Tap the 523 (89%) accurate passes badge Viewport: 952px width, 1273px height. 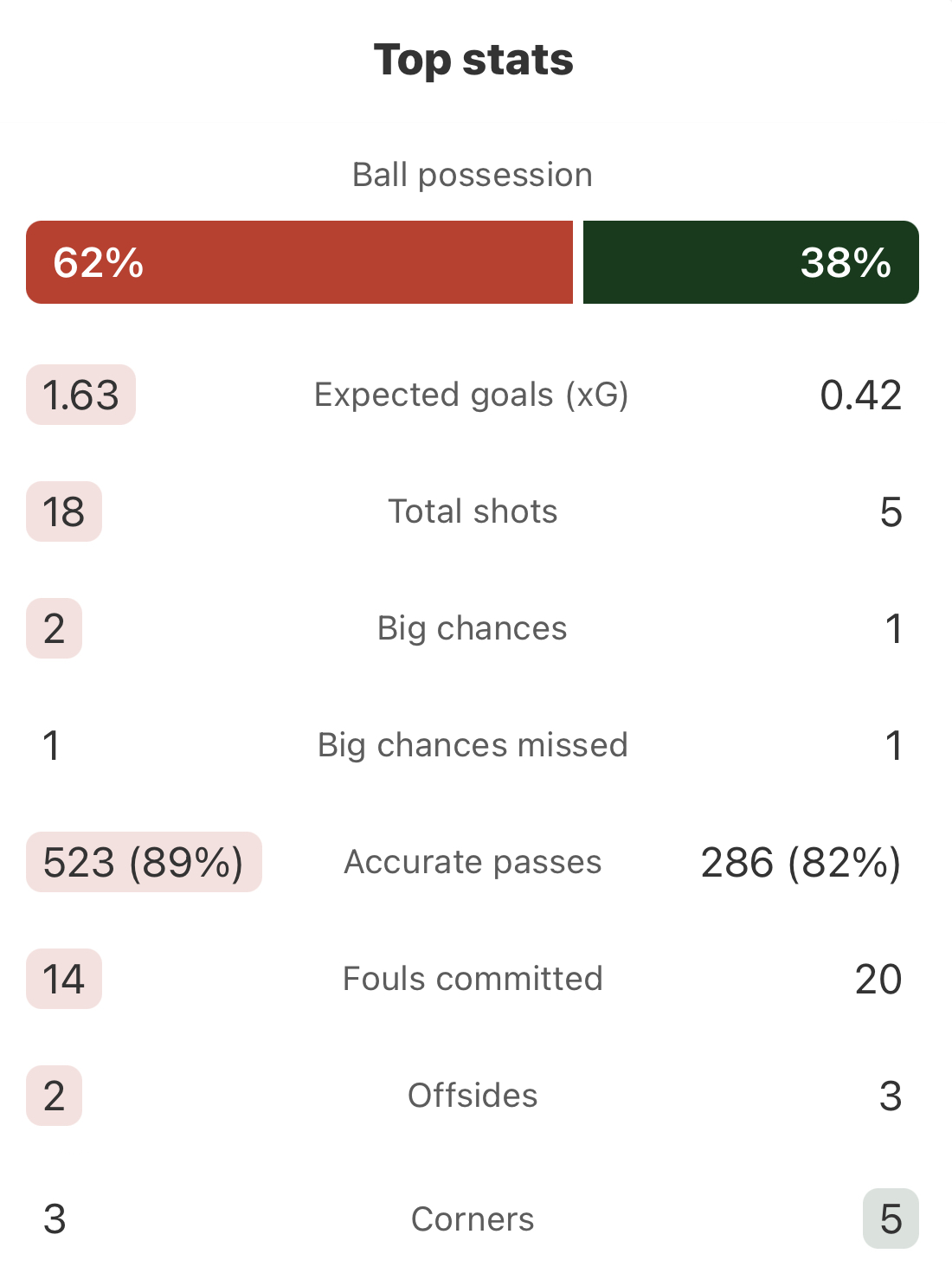tap(144, 862)
